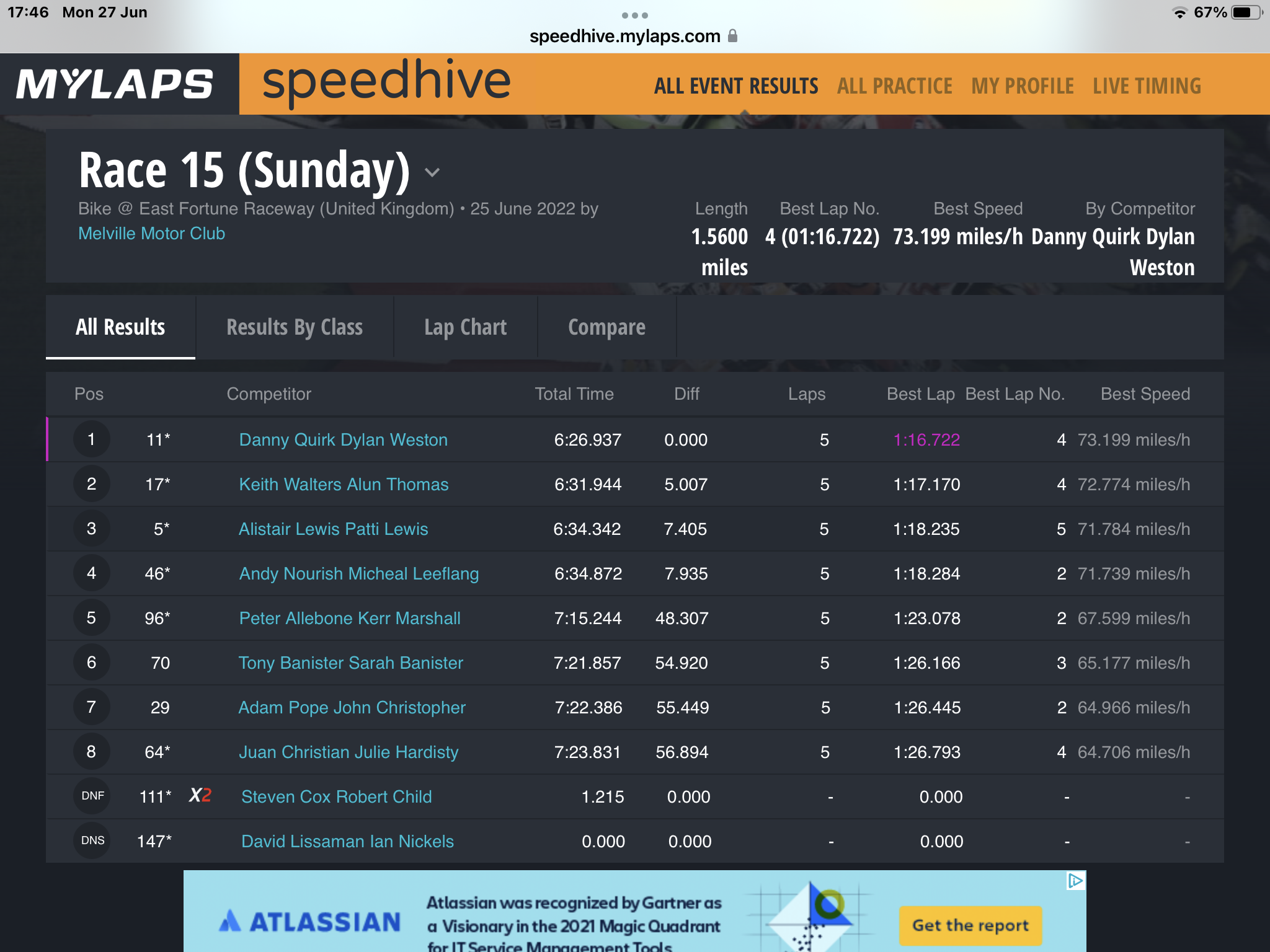1270x952 pixels.
Task: Click the 1.5600 miles length value
Action: coord(720,252)
